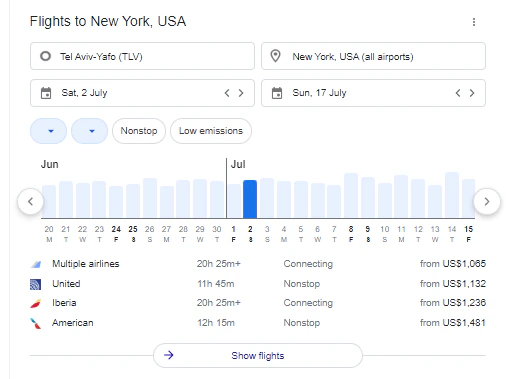517x379 pixels.
Task: Click the Multiple airlines logo icon
Action: (36, 264)
